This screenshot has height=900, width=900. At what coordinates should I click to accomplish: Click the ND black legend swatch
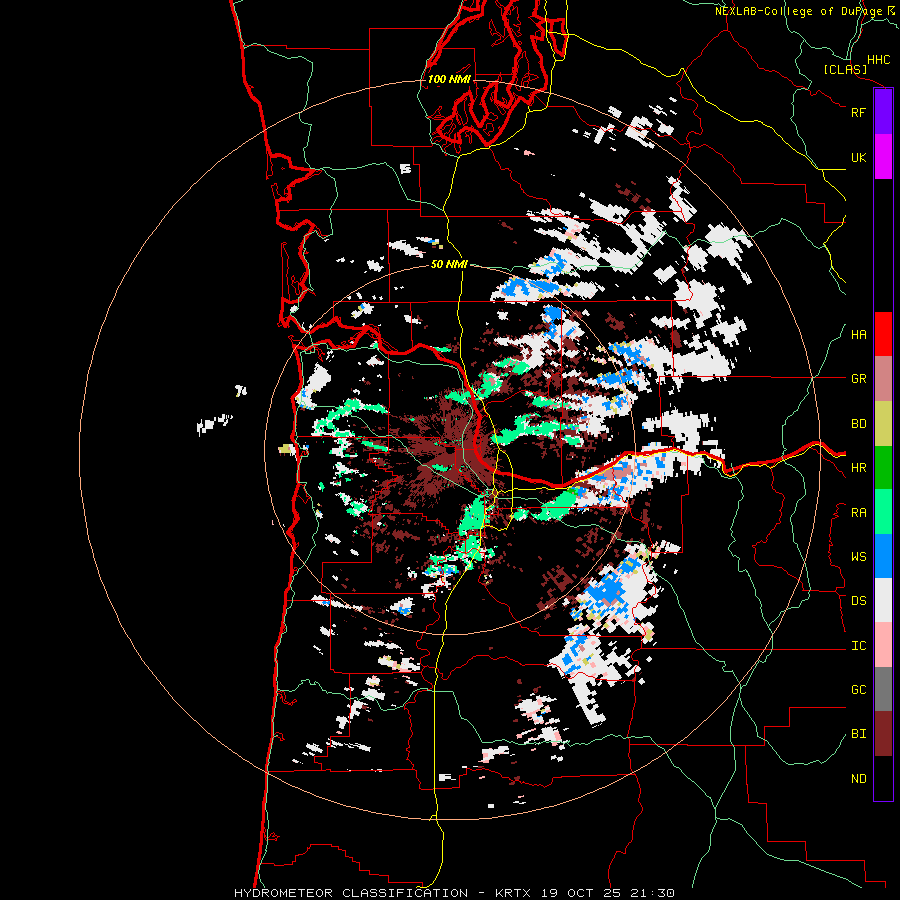coord(883,778)
